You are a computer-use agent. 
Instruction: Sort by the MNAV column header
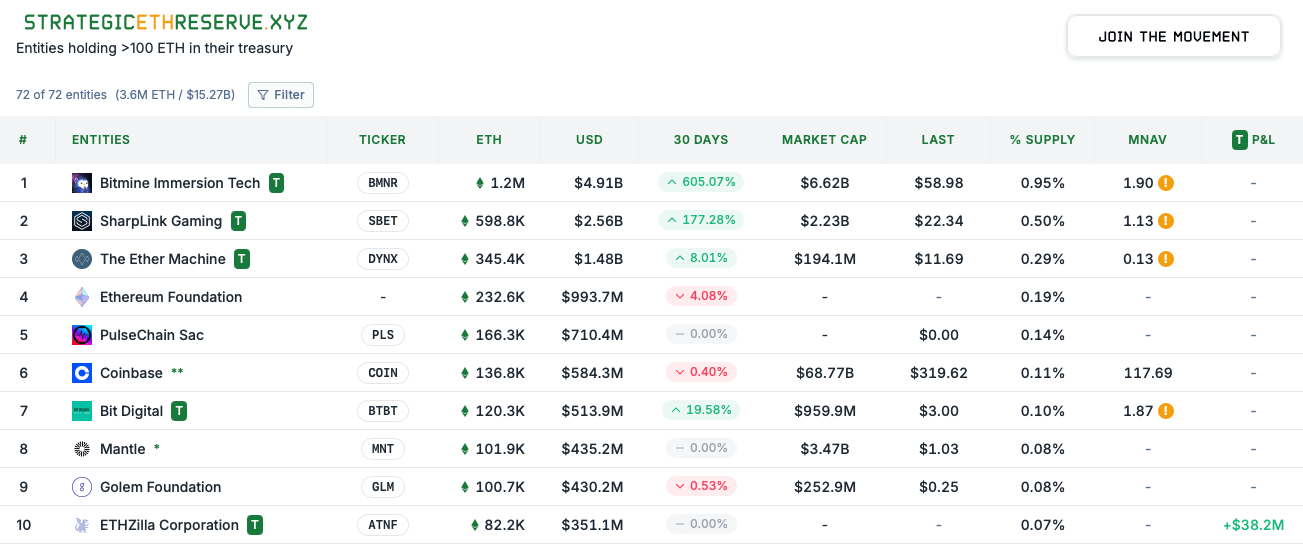[x=1148, y=140]
